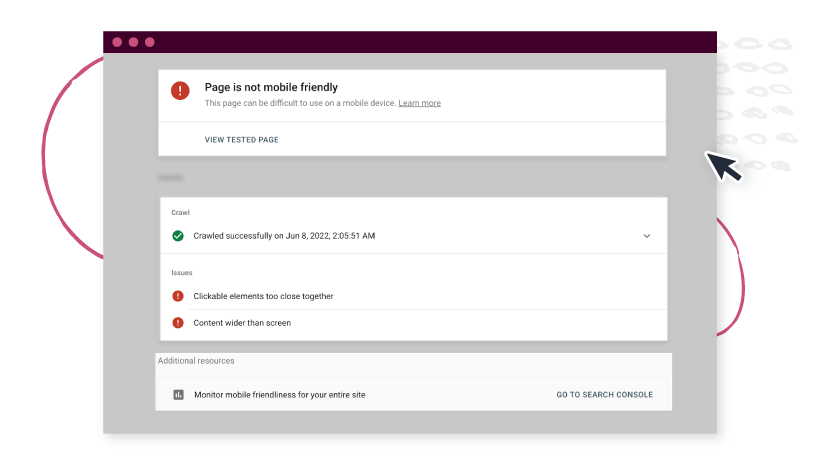Screen dimensions: 820x466
Task: Click the error icon next to 'Content wider than screen'
Action: pyautogui.click(x=178, y=323)
